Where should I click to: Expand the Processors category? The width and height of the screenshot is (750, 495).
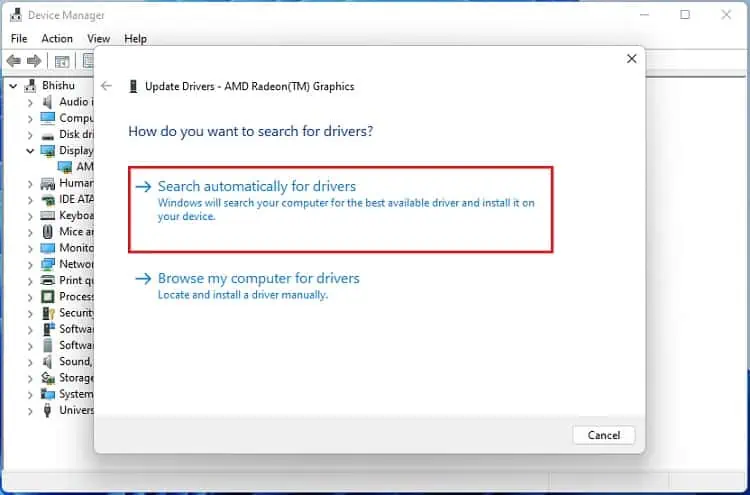30,297
